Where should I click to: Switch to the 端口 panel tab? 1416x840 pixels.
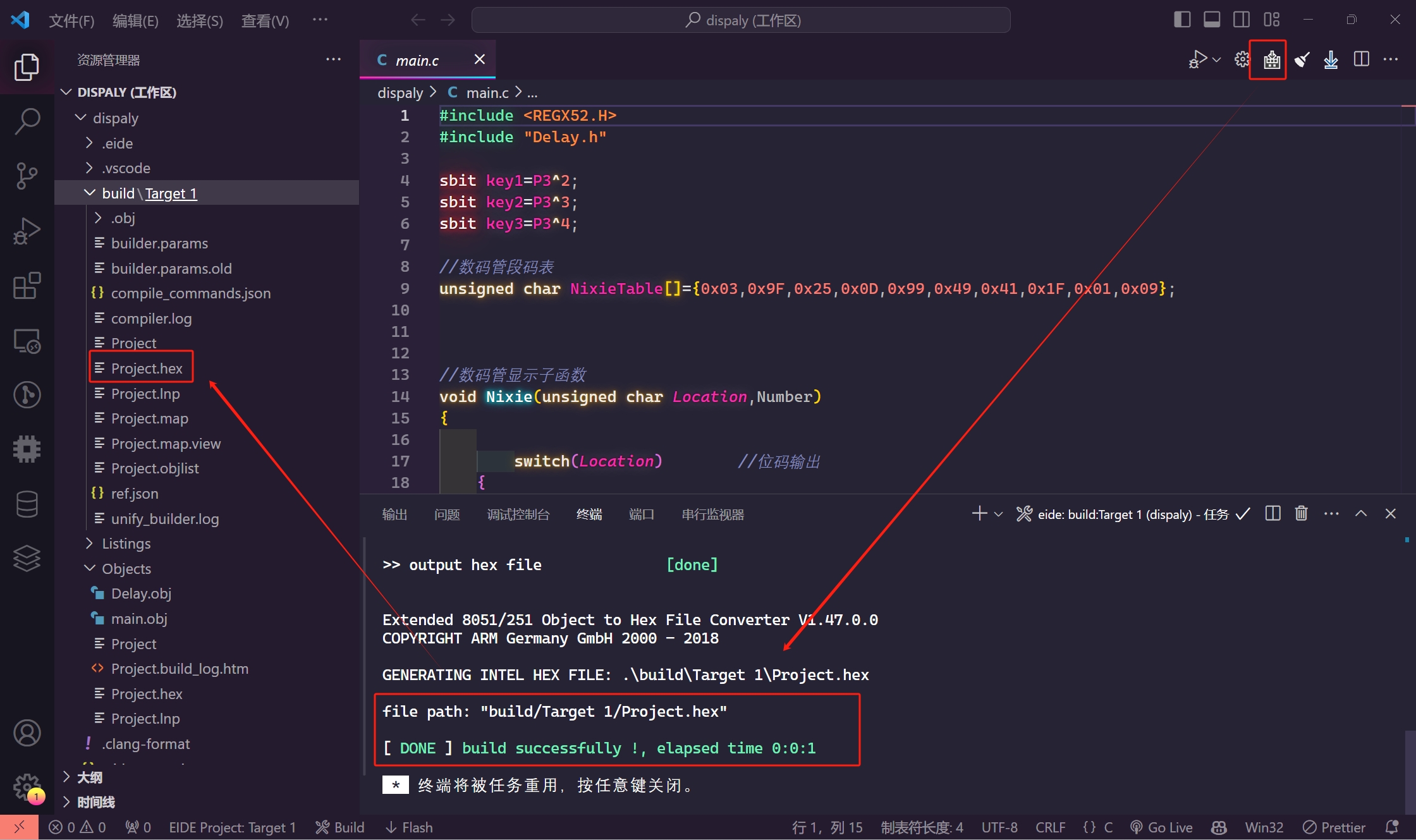click(641, 514)
